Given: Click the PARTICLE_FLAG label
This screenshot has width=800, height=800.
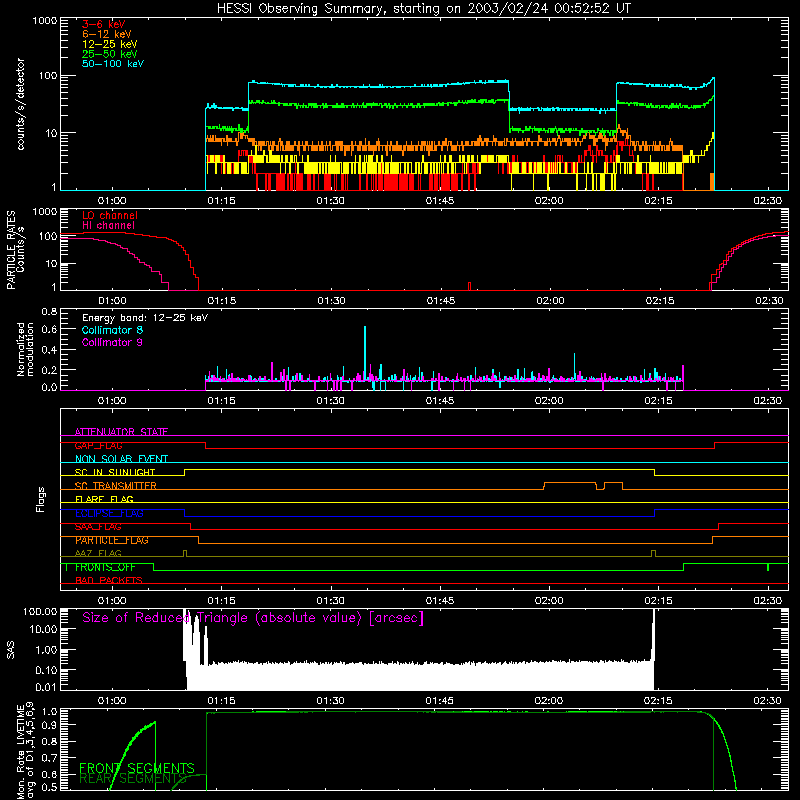Looking at the screenshot, I should pyautogui.click(x=112, y=540).
